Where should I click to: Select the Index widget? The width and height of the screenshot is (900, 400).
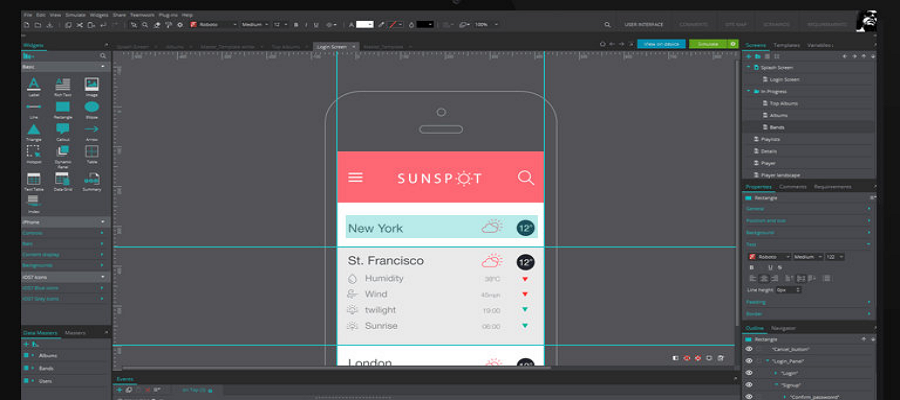coord(33,204)
